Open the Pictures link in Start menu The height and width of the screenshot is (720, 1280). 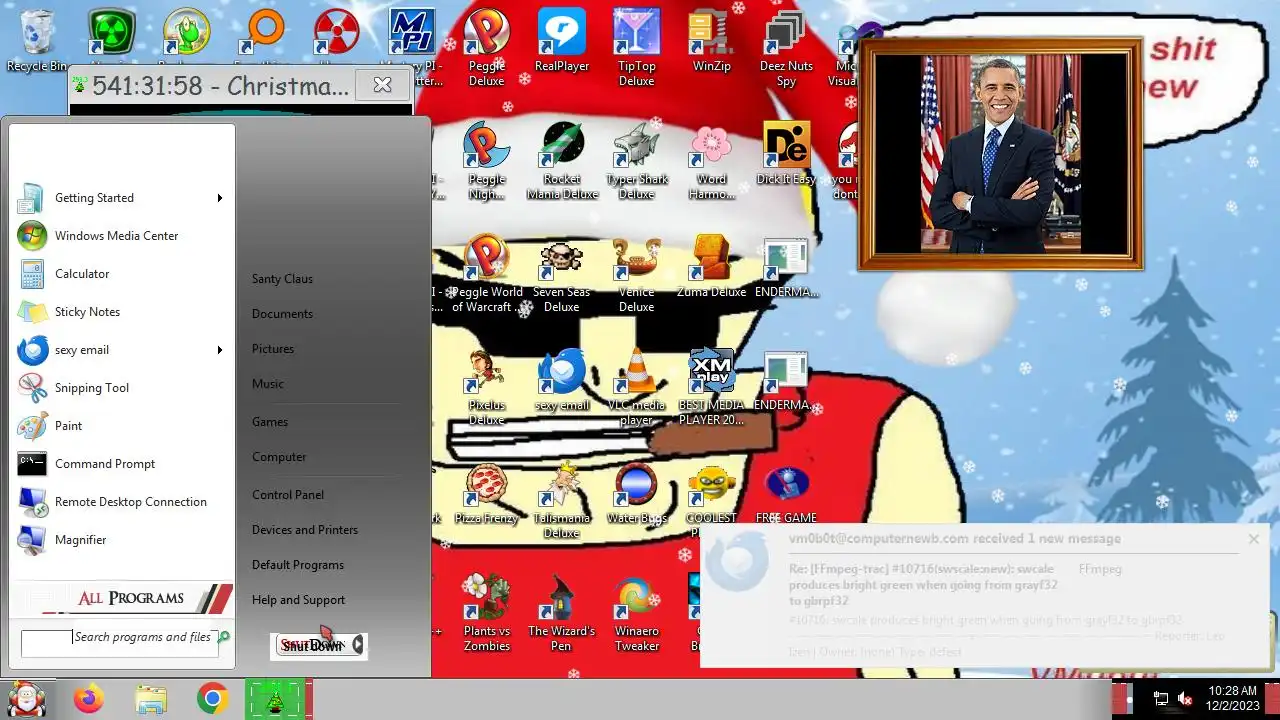[273, 349]
